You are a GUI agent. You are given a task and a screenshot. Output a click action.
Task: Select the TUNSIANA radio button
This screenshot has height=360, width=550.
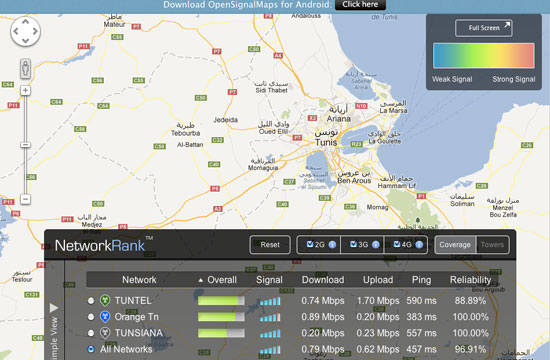point(91,333)
